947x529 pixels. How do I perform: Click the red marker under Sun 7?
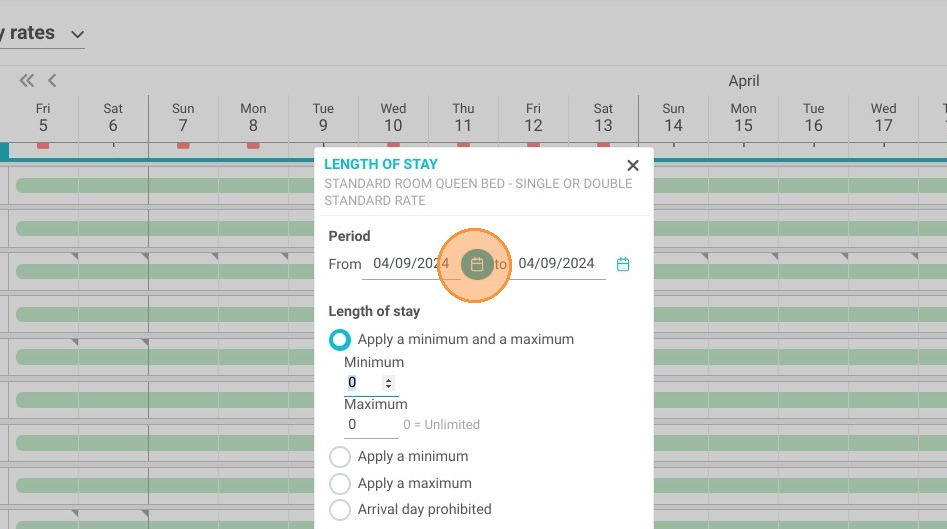[x=183, y=146]
